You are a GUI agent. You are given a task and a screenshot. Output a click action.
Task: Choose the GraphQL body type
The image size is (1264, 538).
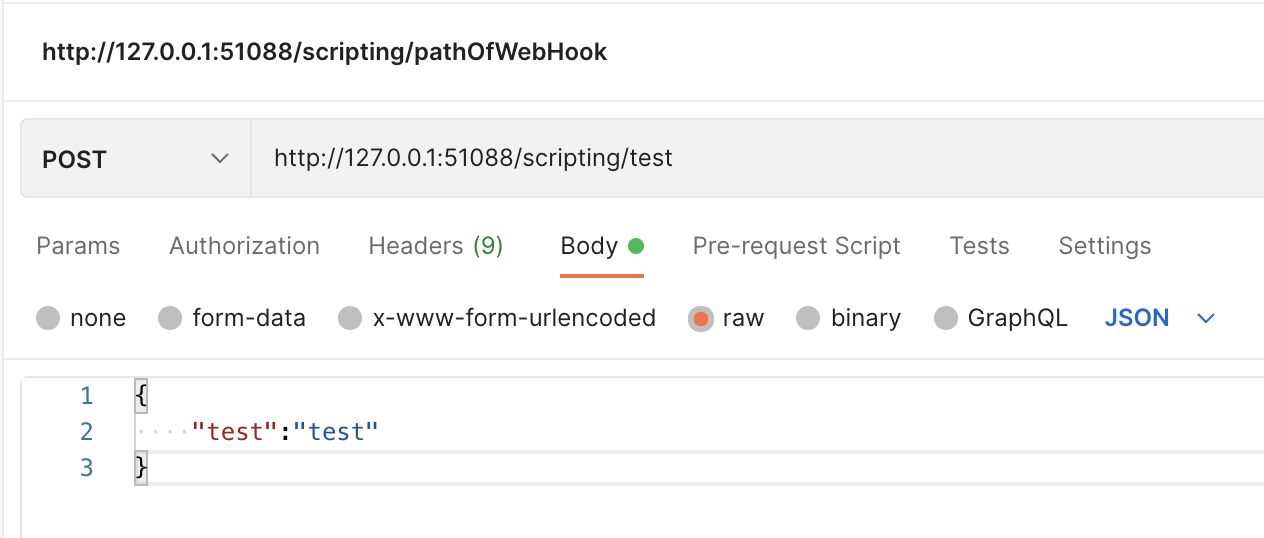tap(946, 319)
